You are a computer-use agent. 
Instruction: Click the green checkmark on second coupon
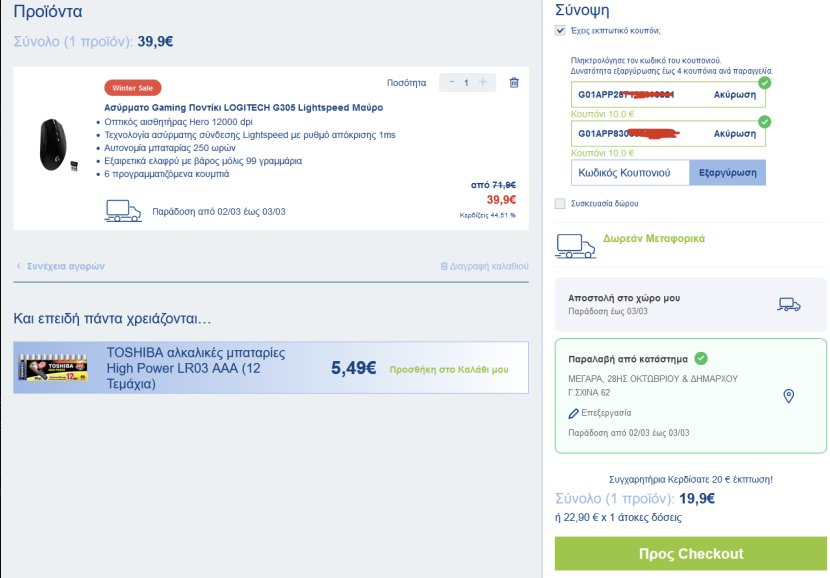[x=764, y=122]
